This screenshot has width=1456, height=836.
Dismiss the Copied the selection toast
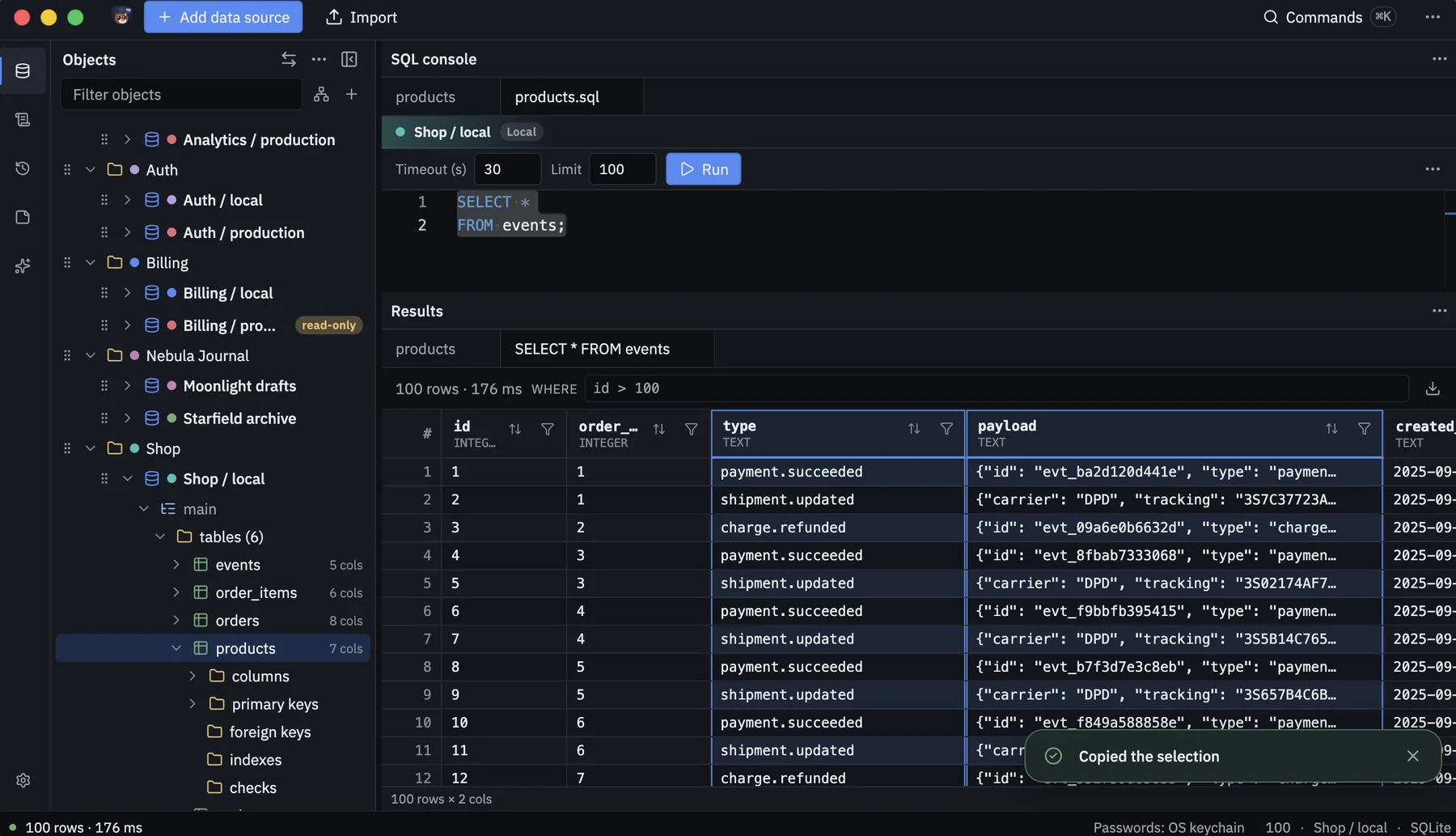click(x=1413, y=756)
